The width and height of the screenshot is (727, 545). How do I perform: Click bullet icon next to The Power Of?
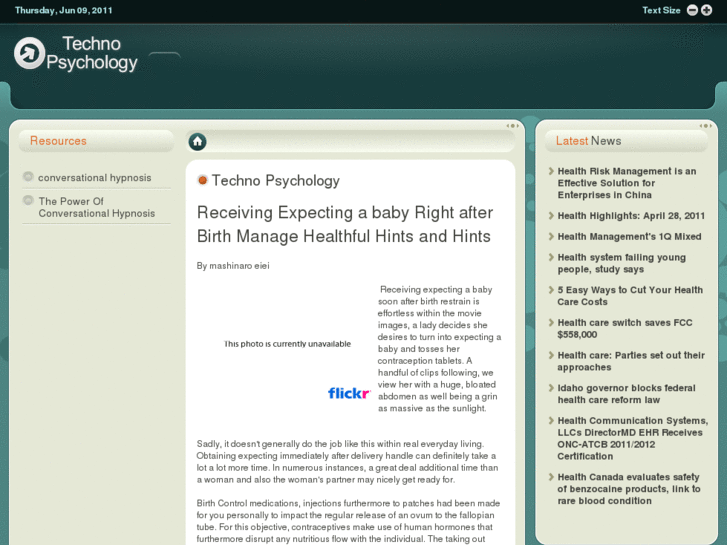pos(28,200)
